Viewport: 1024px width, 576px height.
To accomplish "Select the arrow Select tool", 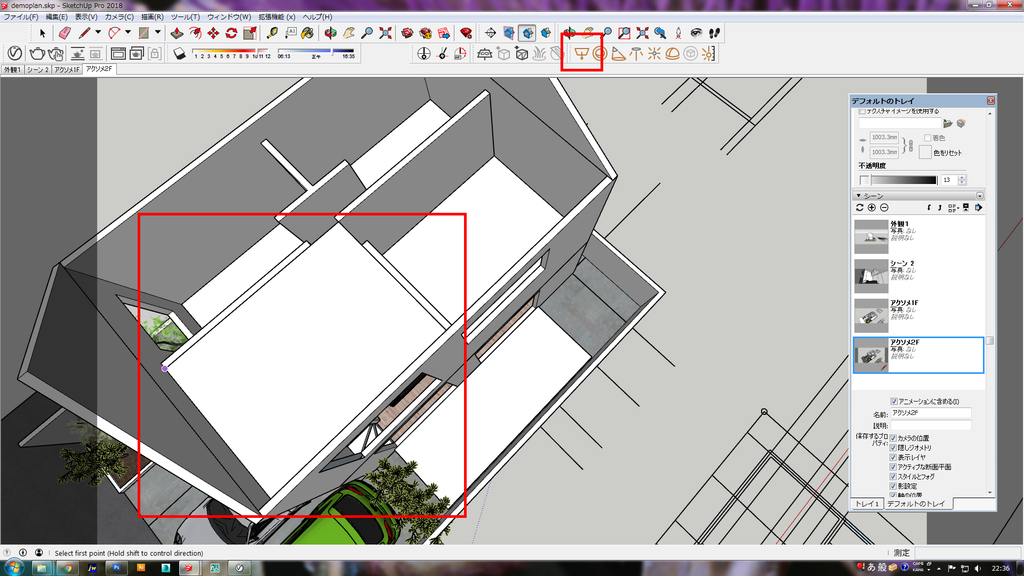I will click(x=42, y=33).
